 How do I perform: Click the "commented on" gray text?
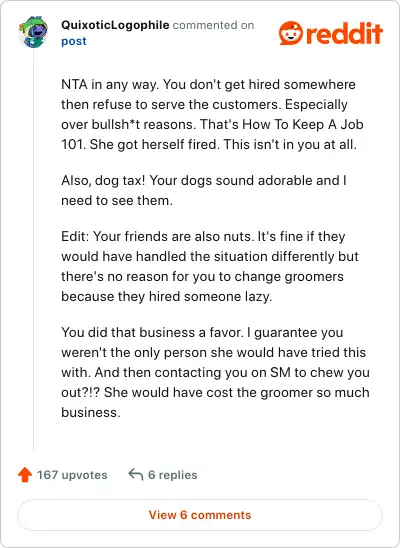point(213,25)
